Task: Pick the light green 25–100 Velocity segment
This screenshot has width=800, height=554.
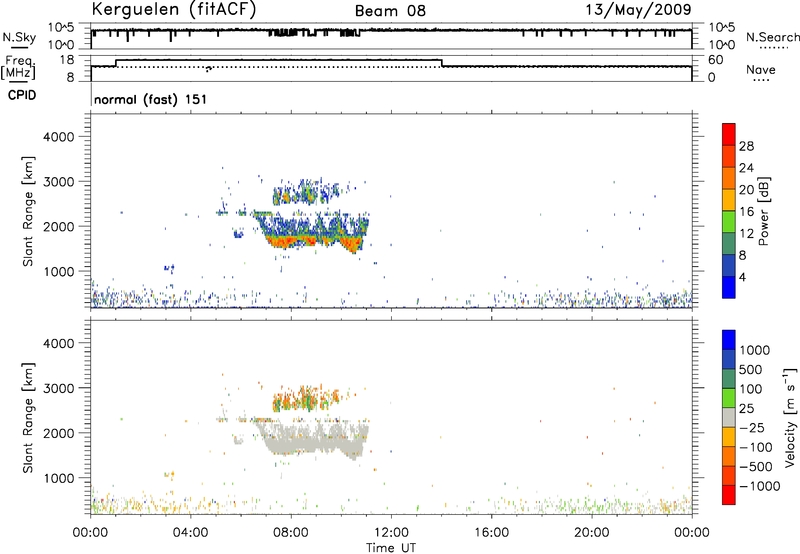Action: click(x=729, y=398)
